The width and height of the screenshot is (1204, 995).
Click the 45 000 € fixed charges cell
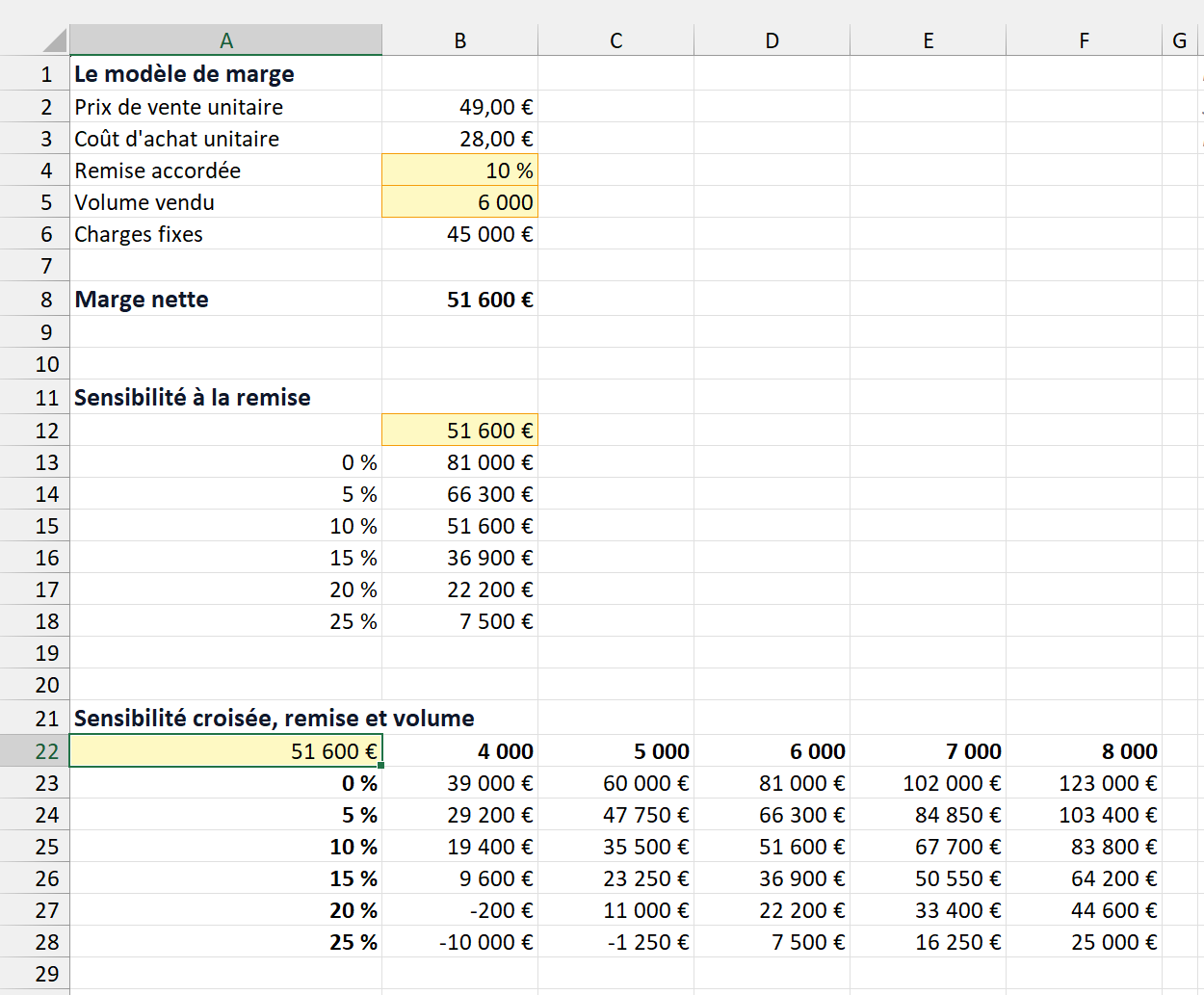tap(460, 234)
